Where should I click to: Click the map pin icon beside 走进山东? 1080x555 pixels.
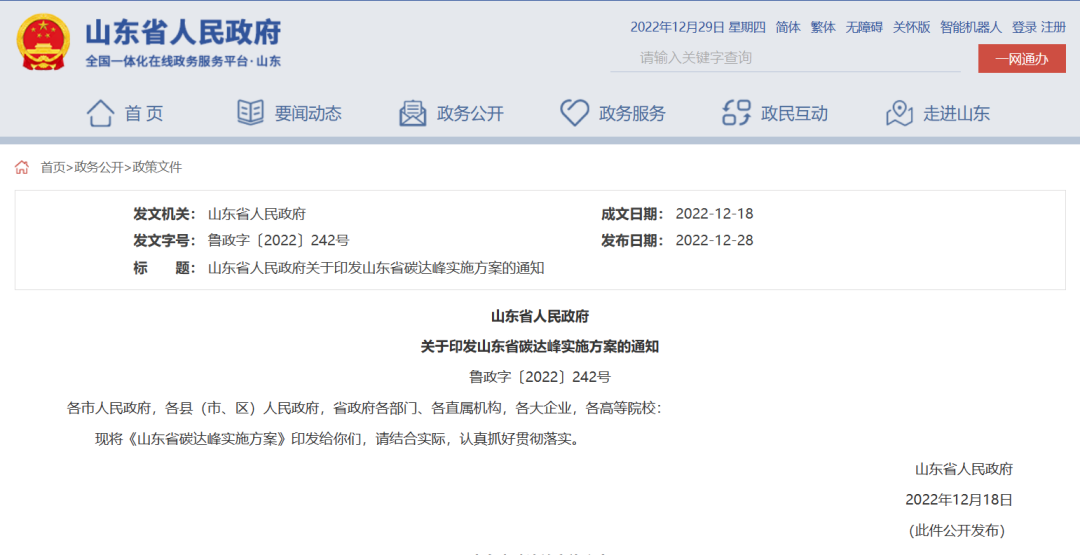pyautogui.click(x=899, y=113)
